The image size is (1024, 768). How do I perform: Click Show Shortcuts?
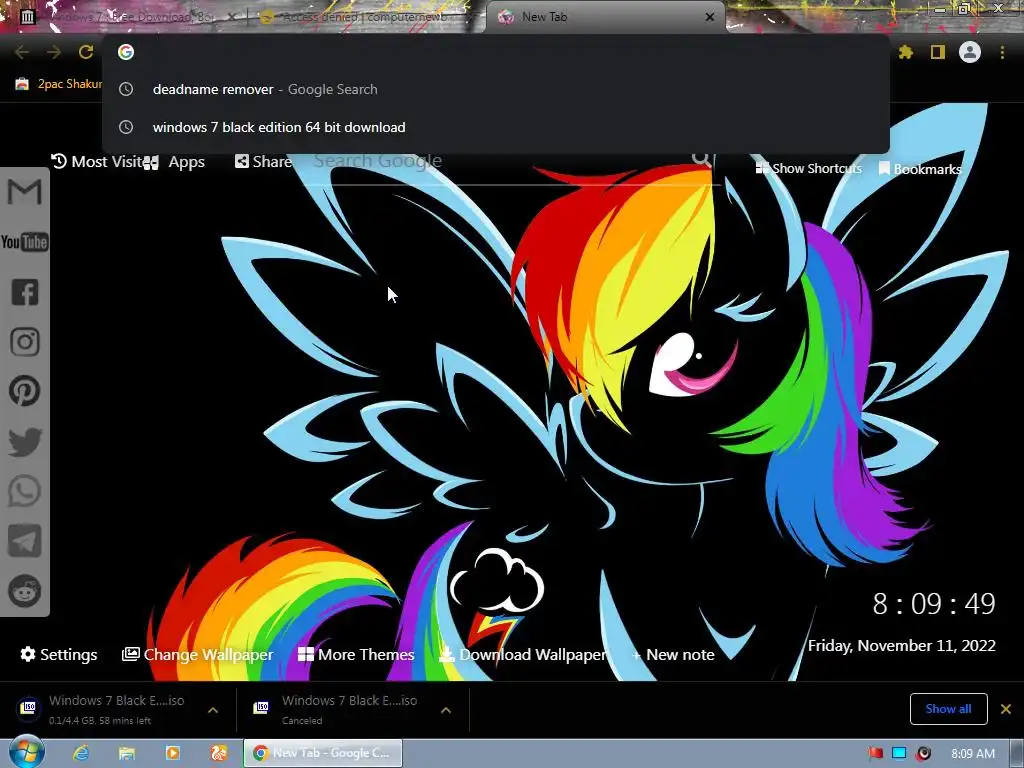coord(808,168)
